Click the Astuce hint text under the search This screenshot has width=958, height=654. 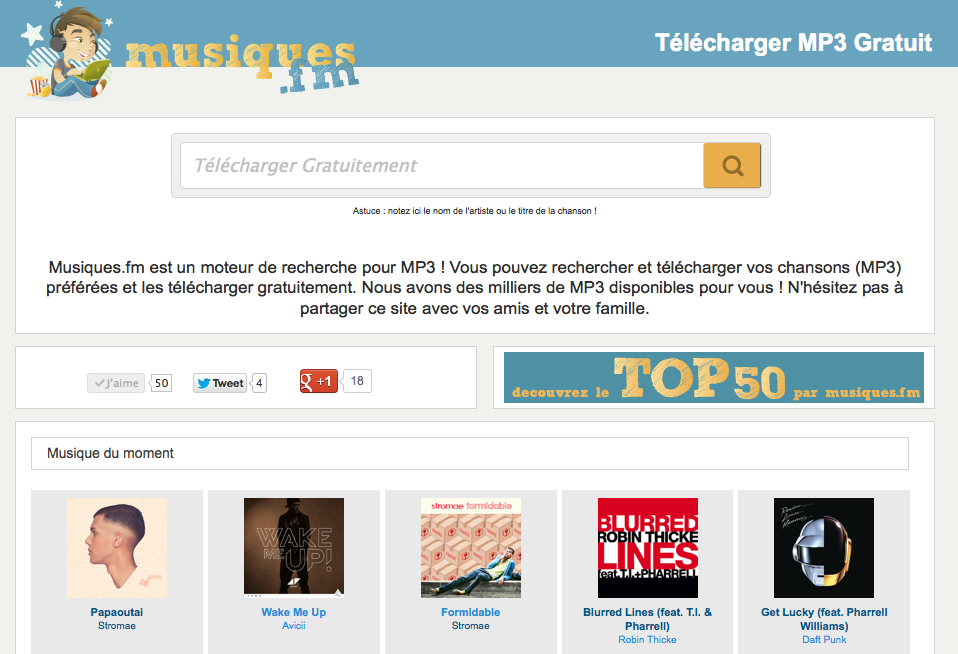(475, 211)
